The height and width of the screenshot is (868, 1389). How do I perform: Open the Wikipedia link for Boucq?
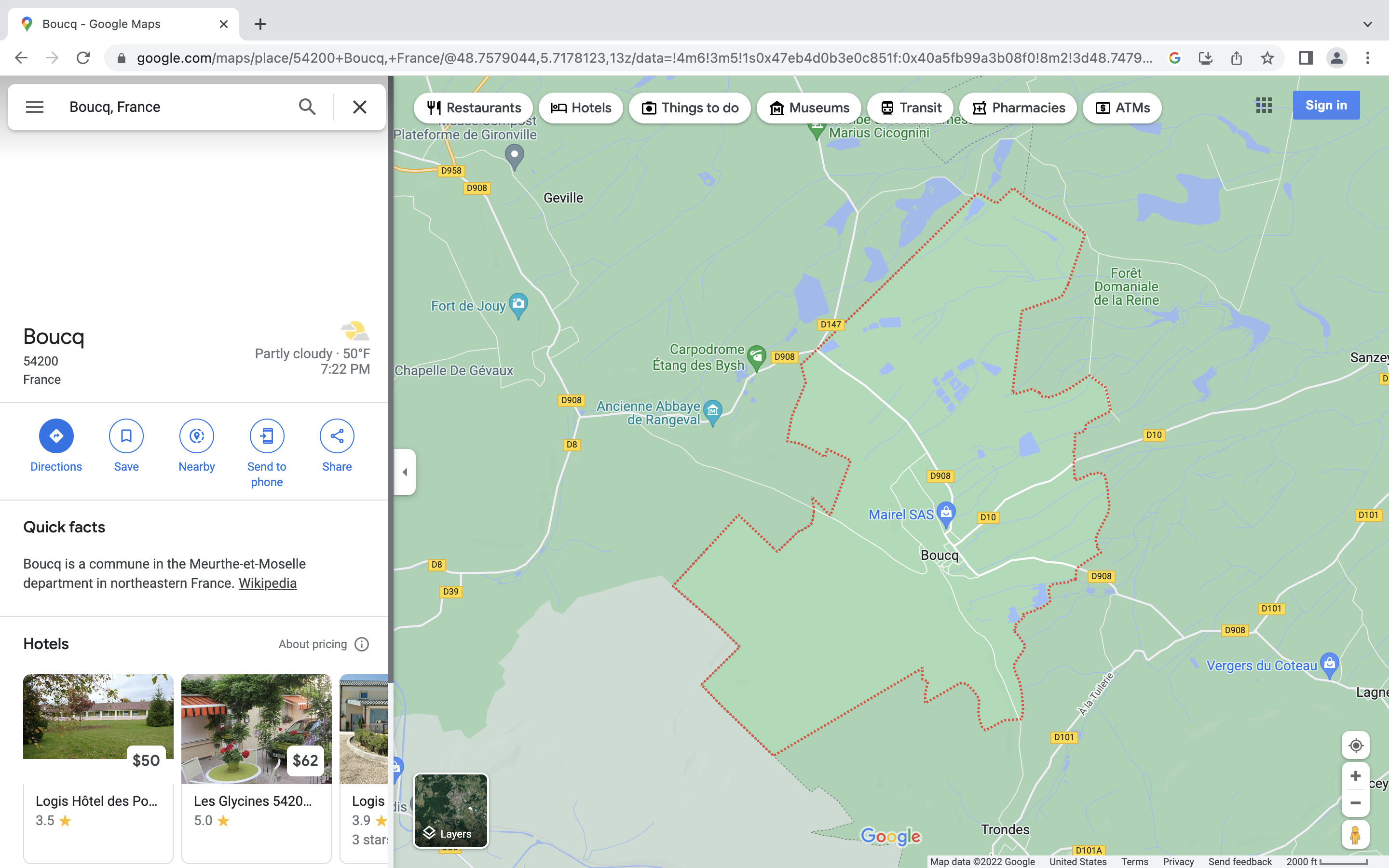pos(268,583)
